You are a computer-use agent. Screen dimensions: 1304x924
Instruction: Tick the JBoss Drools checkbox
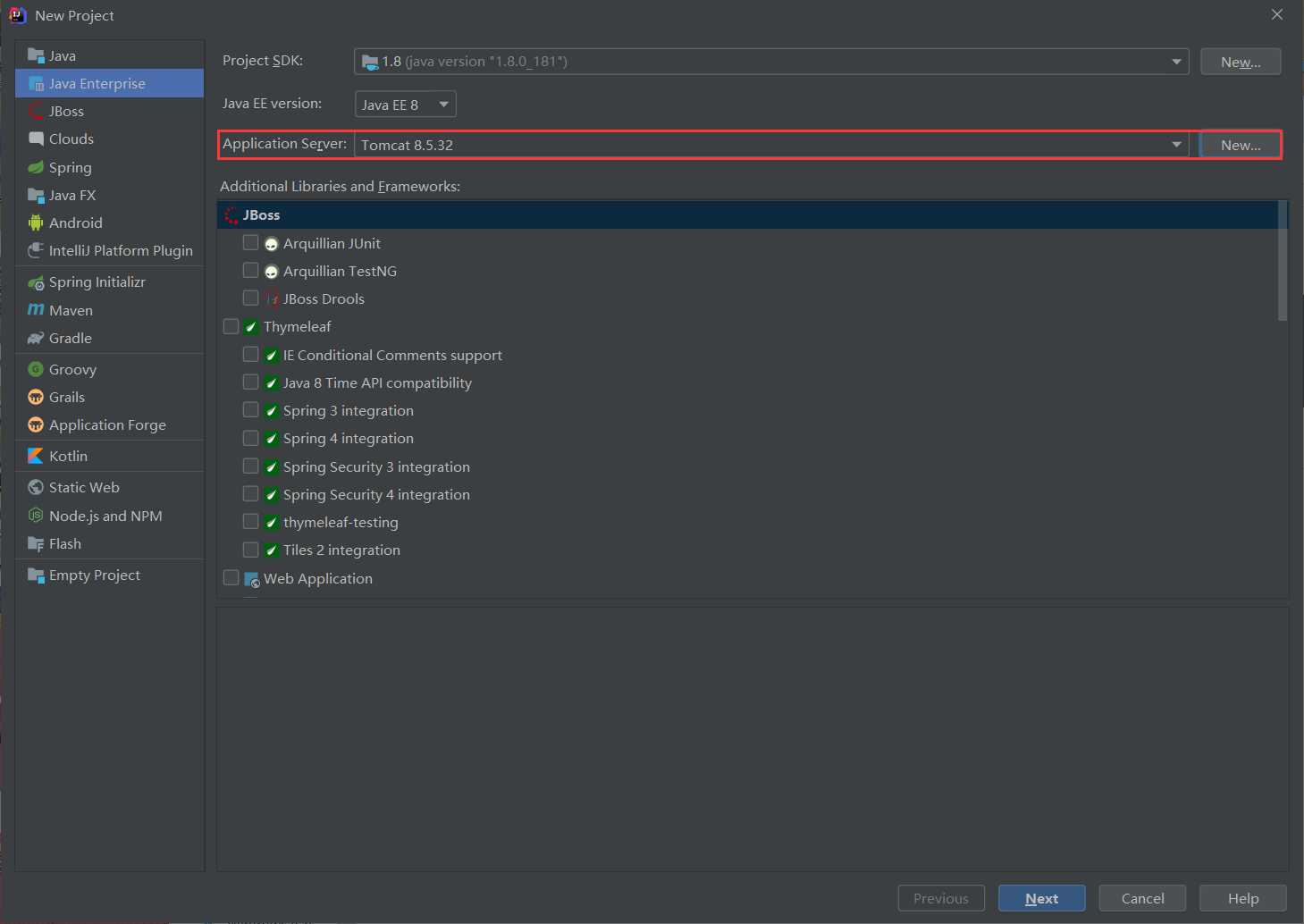[250, 298]
